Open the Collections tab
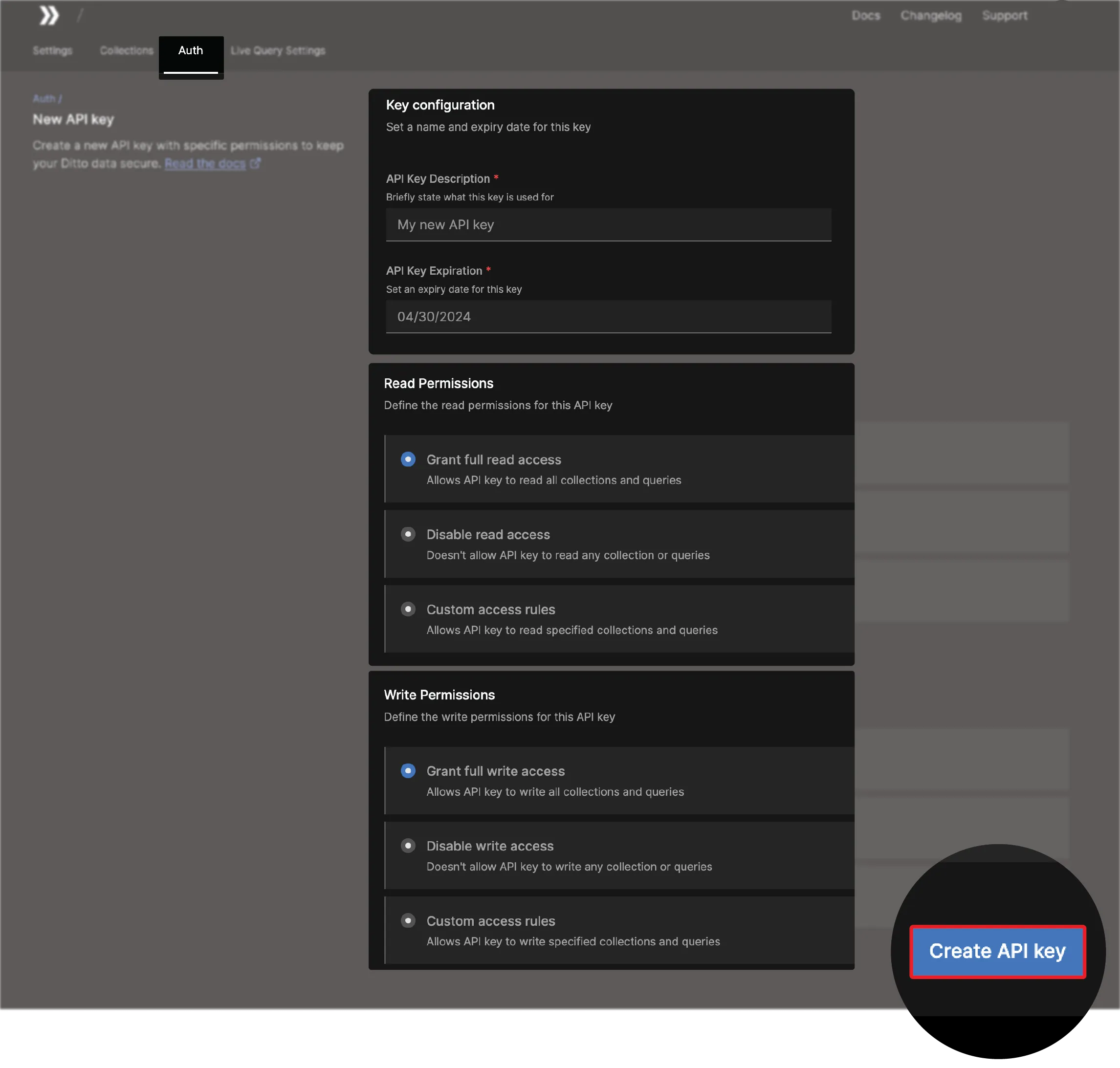The image size is (1120, 1068). point(127,51)
